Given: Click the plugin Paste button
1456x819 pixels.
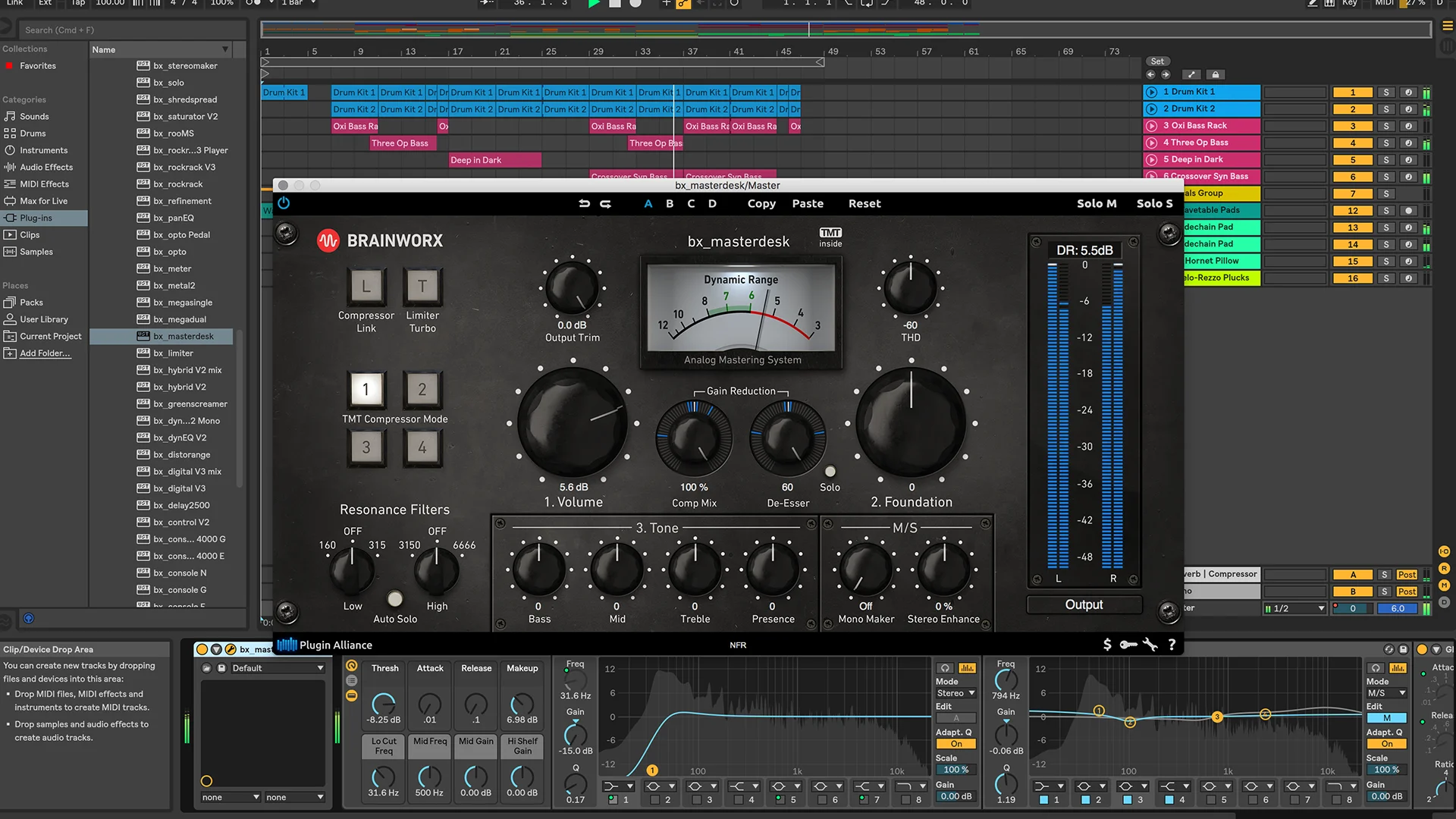Looking at the screenshot, I should 808,203.
